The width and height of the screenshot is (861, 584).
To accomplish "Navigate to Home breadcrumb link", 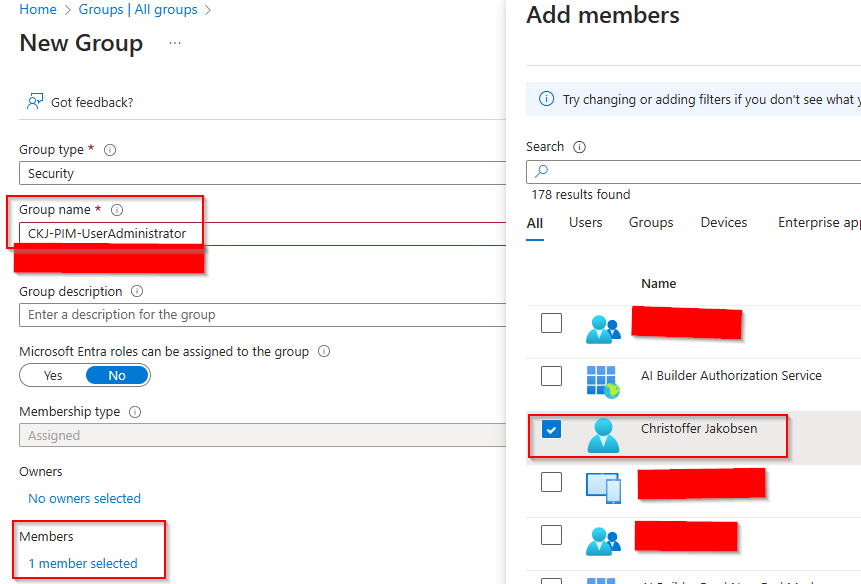I will [x=38, y=10].
